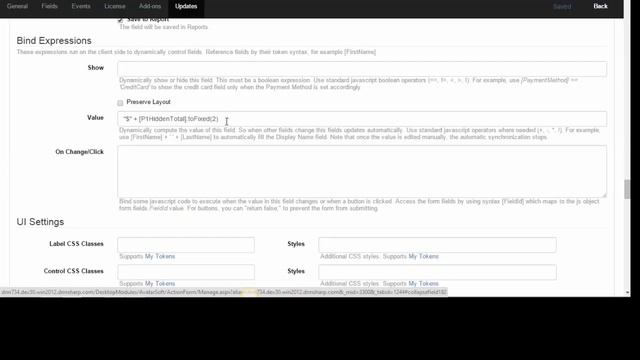The image size is (640, 360).
Task: Open the Add-ons tab
Action: (150, 6)
